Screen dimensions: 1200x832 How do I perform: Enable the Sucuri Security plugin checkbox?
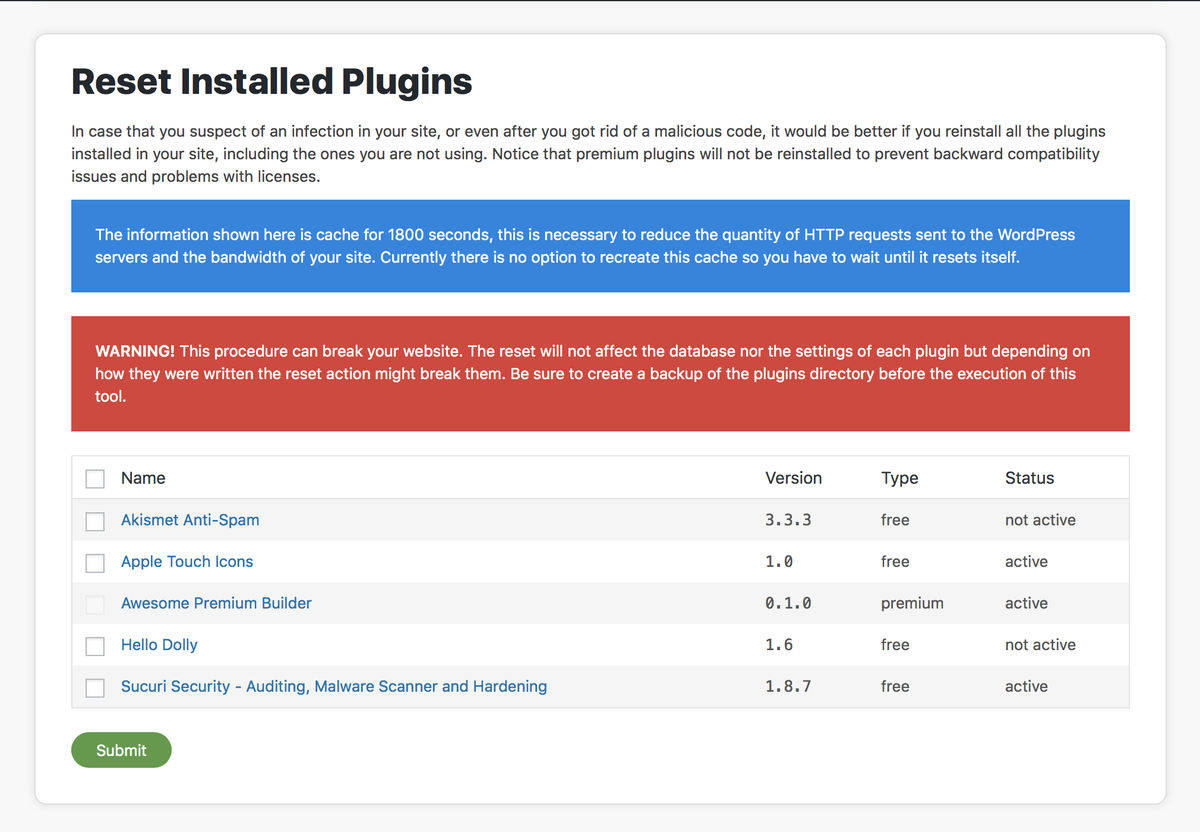95,688
